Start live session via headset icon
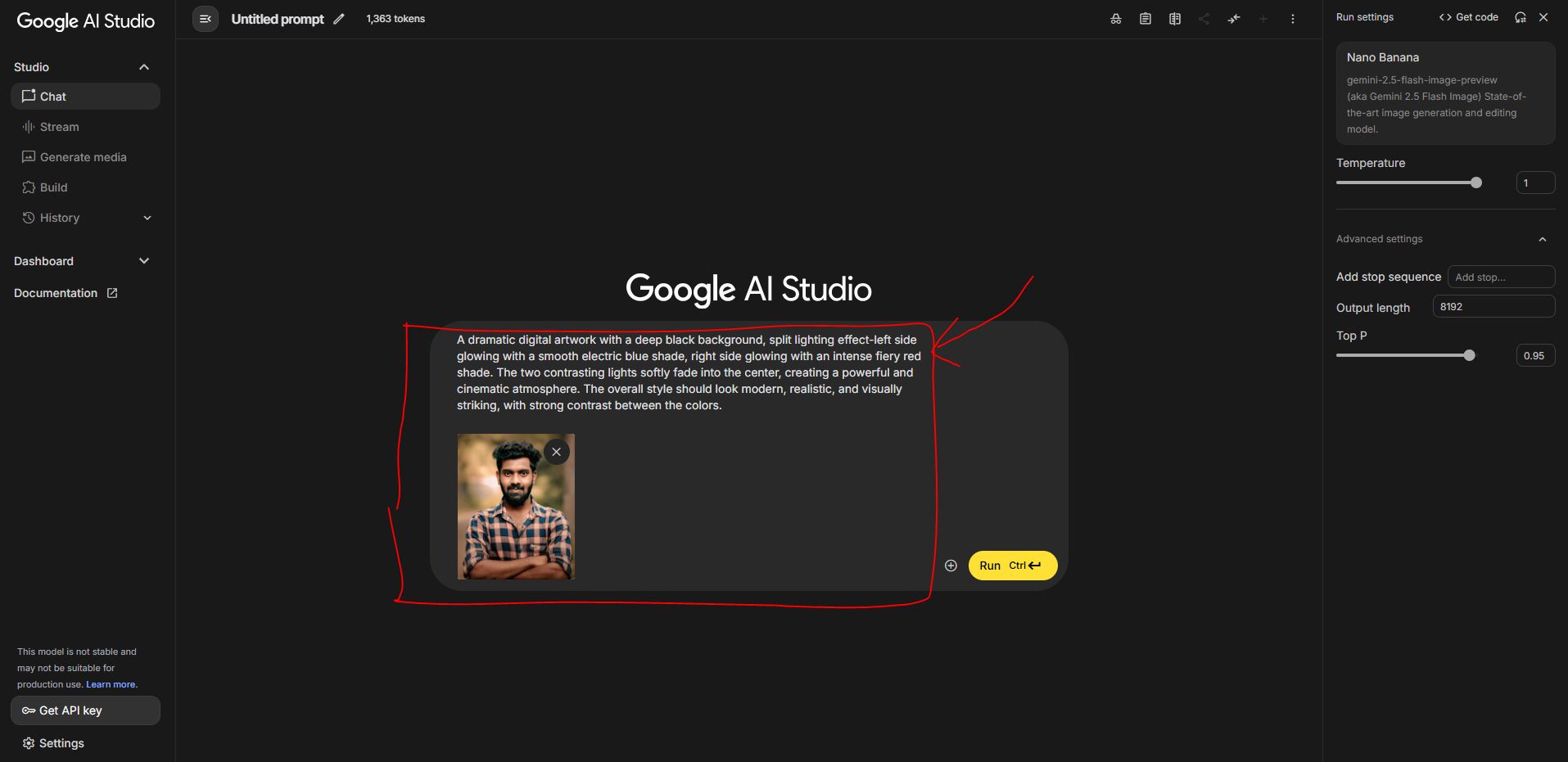The height and width of the screenshot is (762, 1568). (x=1521, y=16)
